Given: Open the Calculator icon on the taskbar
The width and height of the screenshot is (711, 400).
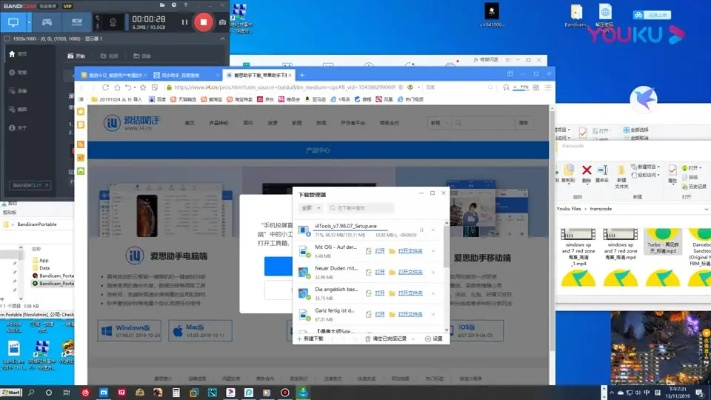Looking at the screenshot, I should (176, 392).
